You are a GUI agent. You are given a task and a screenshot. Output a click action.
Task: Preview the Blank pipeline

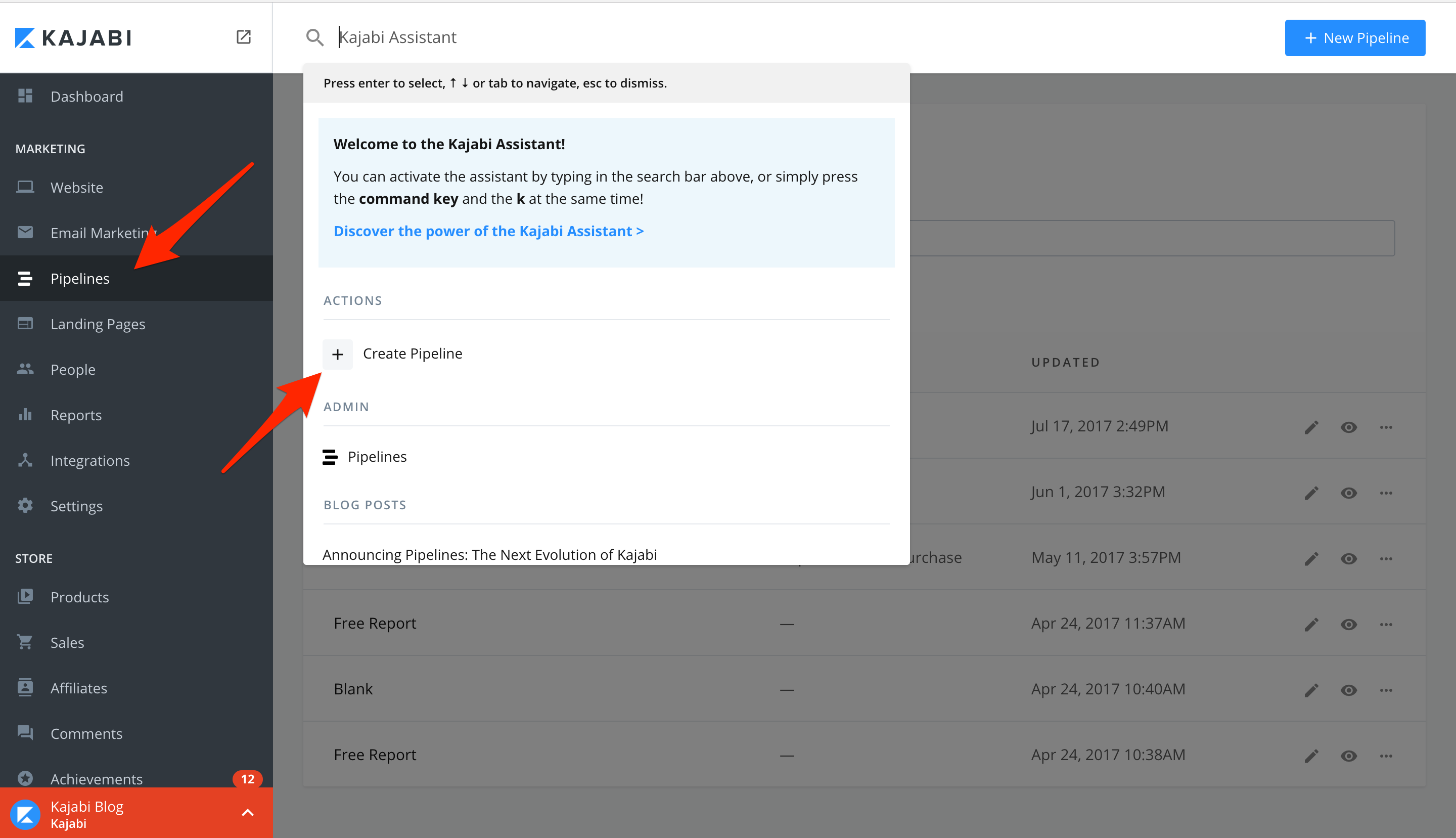1348,689
